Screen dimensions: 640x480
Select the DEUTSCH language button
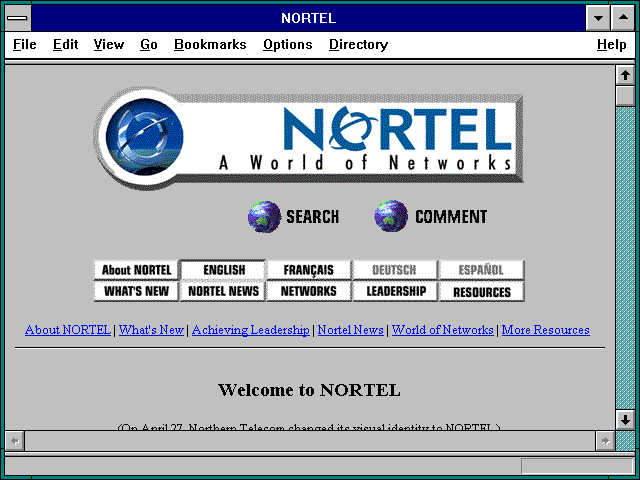(x=394, y=270)
